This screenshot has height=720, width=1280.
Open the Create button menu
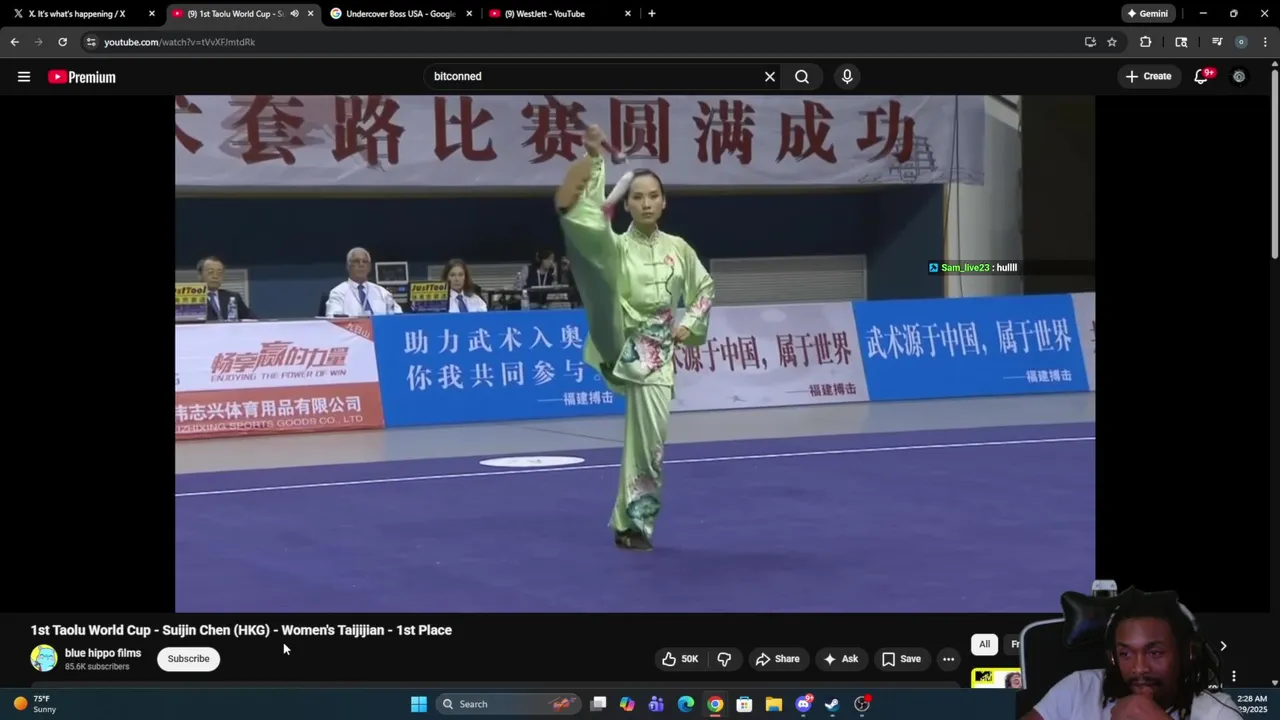(1148, 76)
